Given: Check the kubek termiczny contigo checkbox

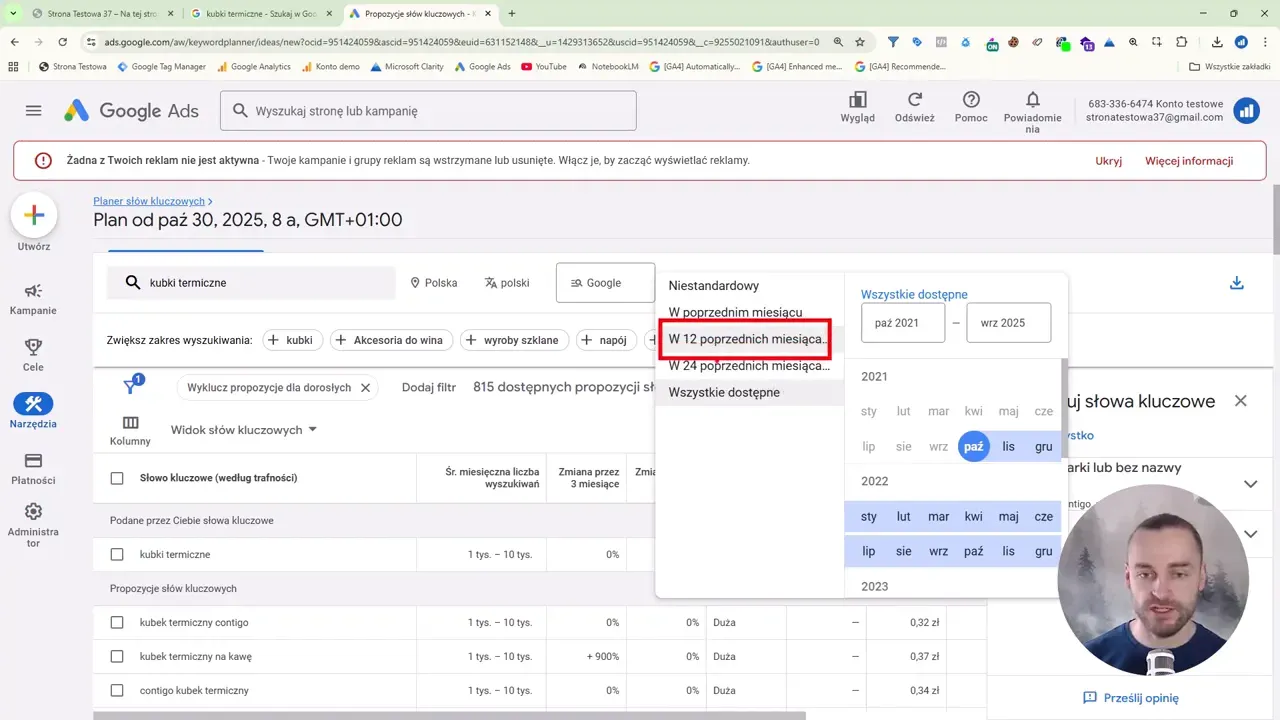Looking at the screenshot, I should [117, 622].
